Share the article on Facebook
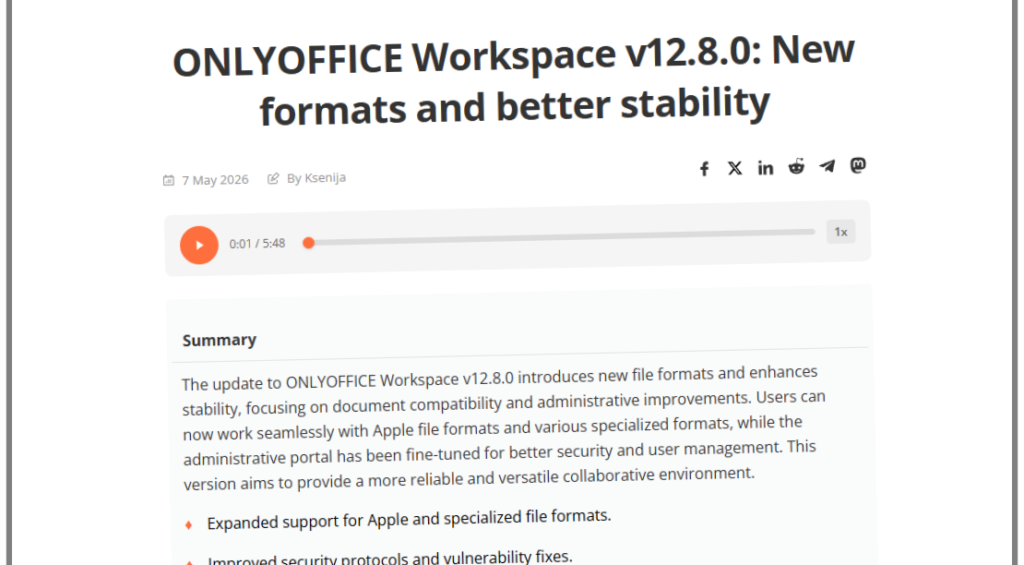The image size is (1024, 565). [x=704, y=169]
